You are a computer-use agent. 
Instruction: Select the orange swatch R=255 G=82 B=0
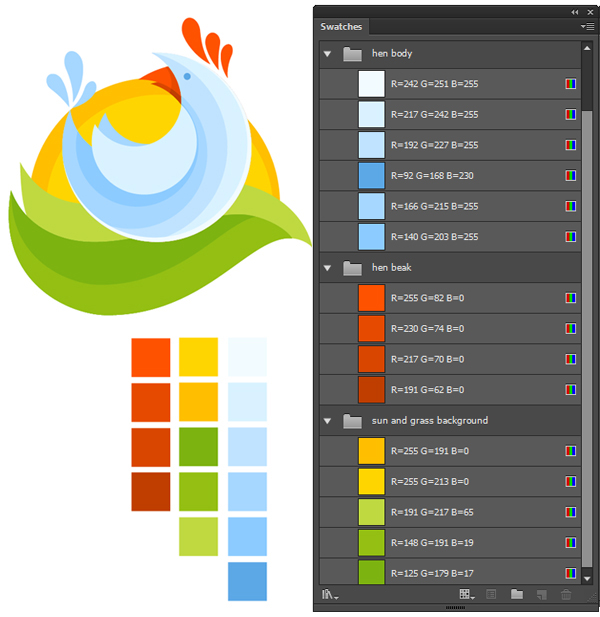tap(371, 298)
